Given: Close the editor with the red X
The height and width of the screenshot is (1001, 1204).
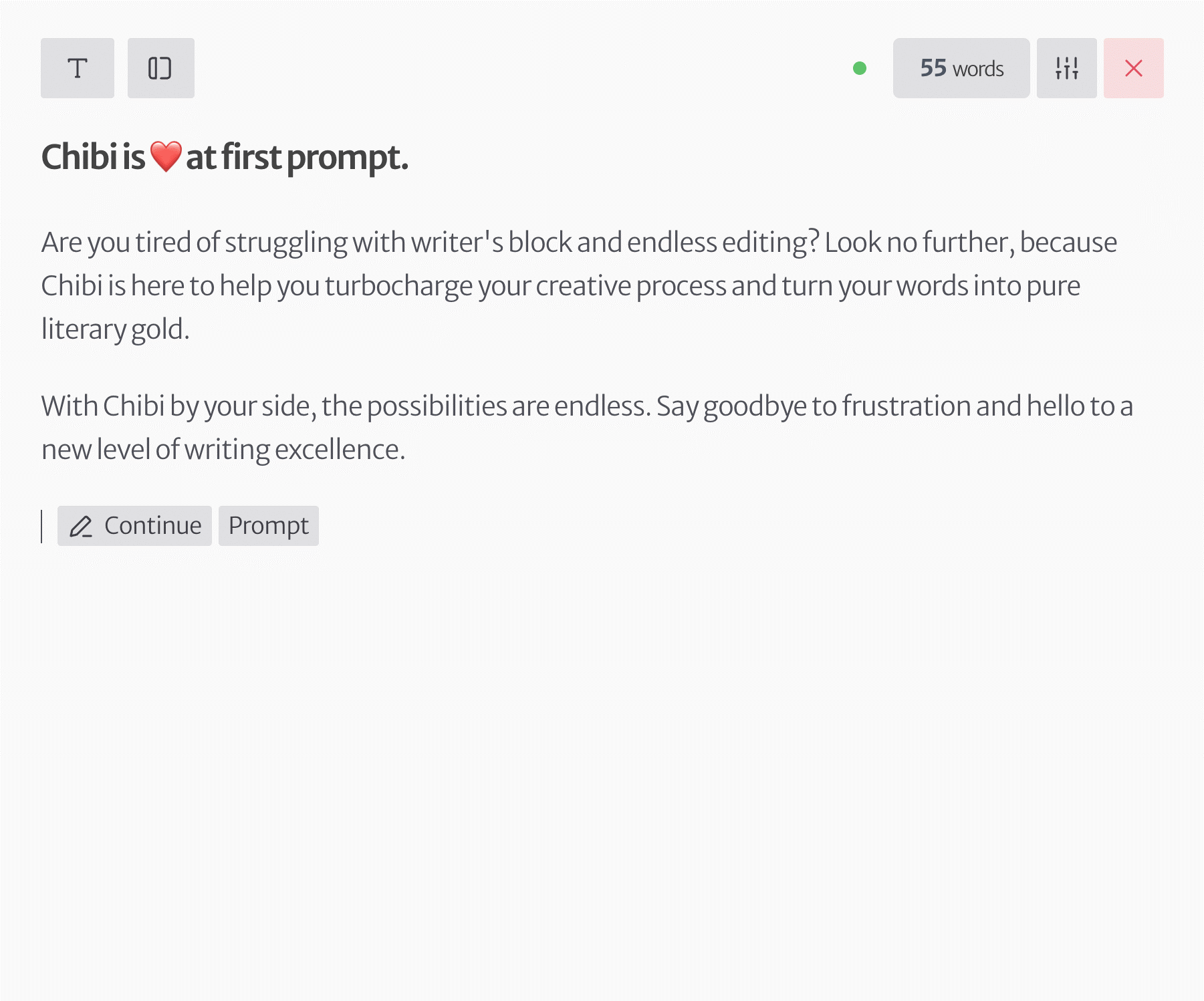Looking at the screenshot, I should tap(1133, 68).
